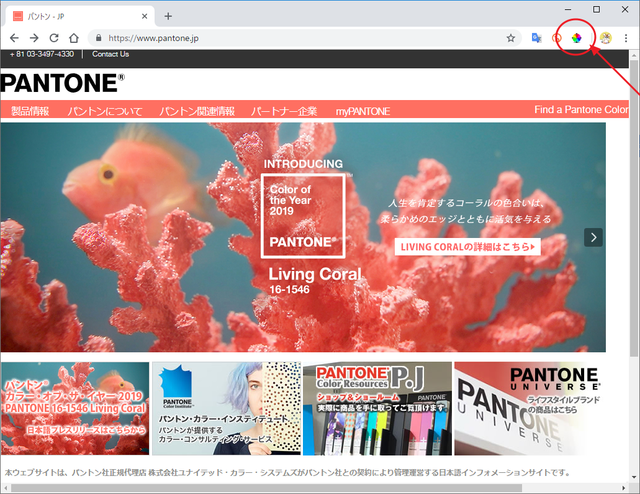Screen dimensions: 640x494
Task: Open the Google Translate extension
Action: click(x=537, y=38)
